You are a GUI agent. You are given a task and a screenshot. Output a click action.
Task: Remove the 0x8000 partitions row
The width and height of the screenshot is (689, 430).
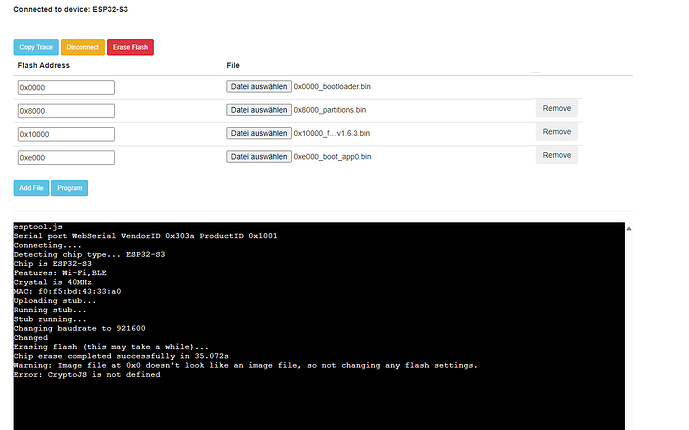pyautogui.click(x=557, y=108)
